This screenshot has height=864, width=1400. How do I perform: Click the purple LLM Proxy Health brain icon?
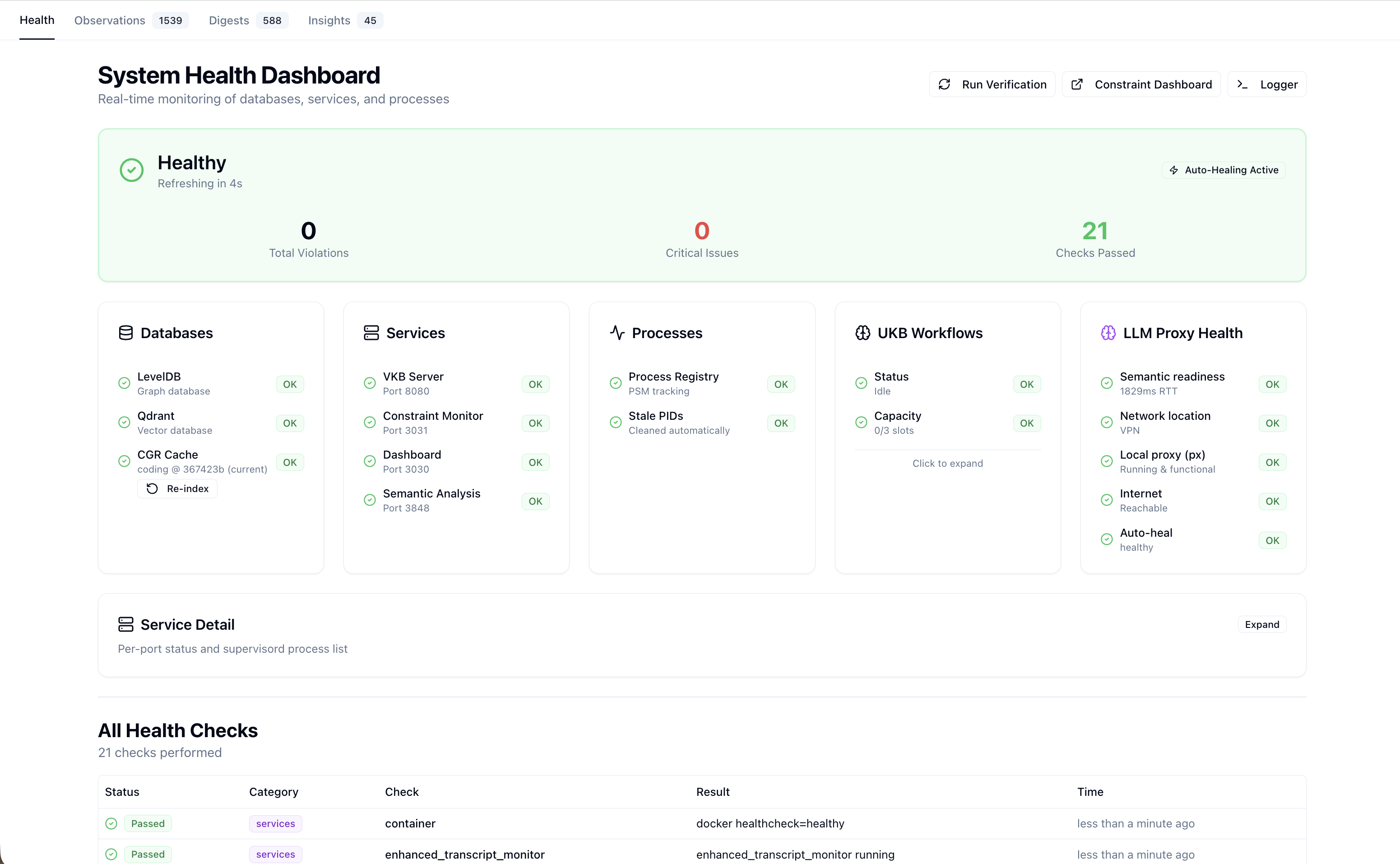tap(1108, 333)
